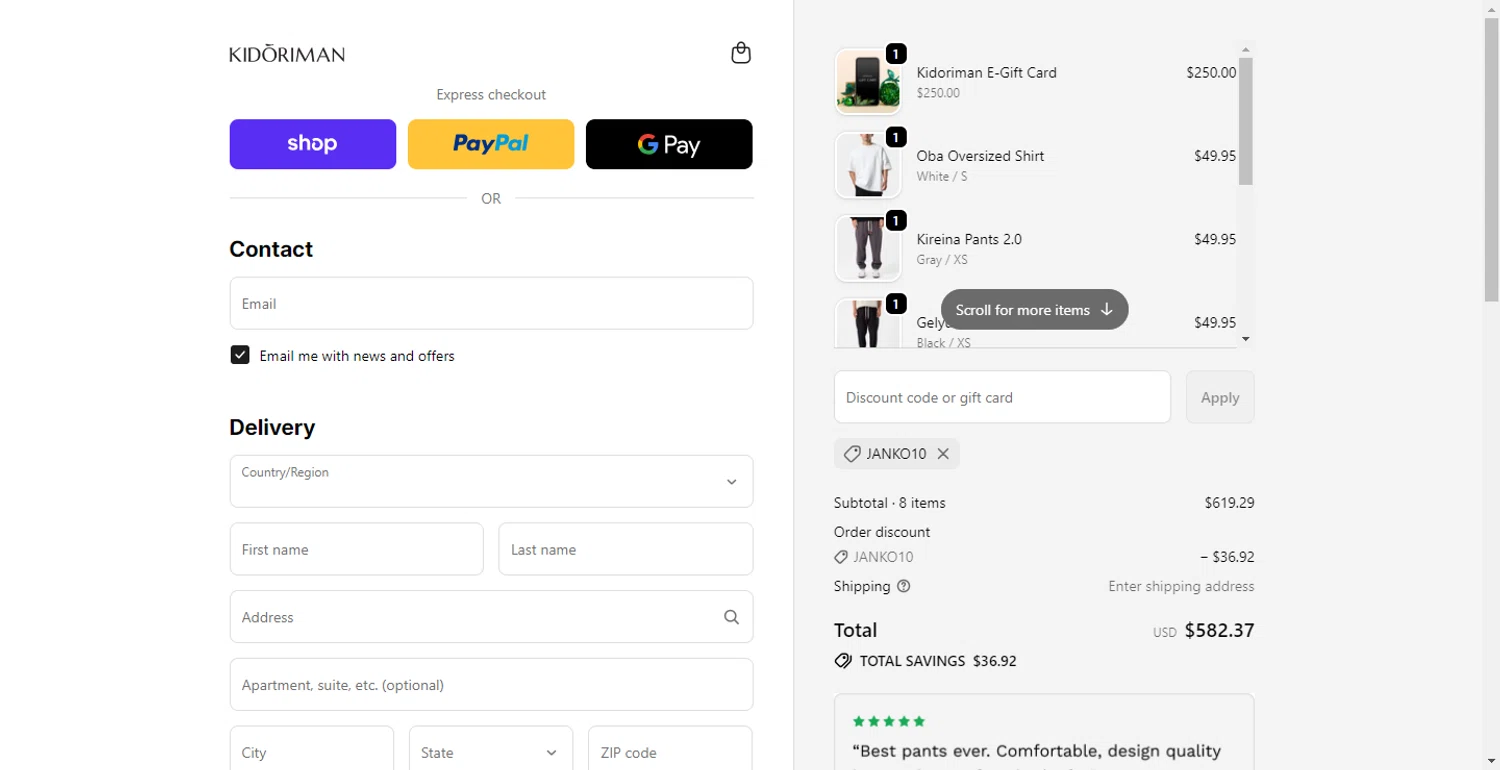This screenshot has width=1500, height=770.
Task: Click the Oba Oversized Shirt item name
Action: [980, 156]
